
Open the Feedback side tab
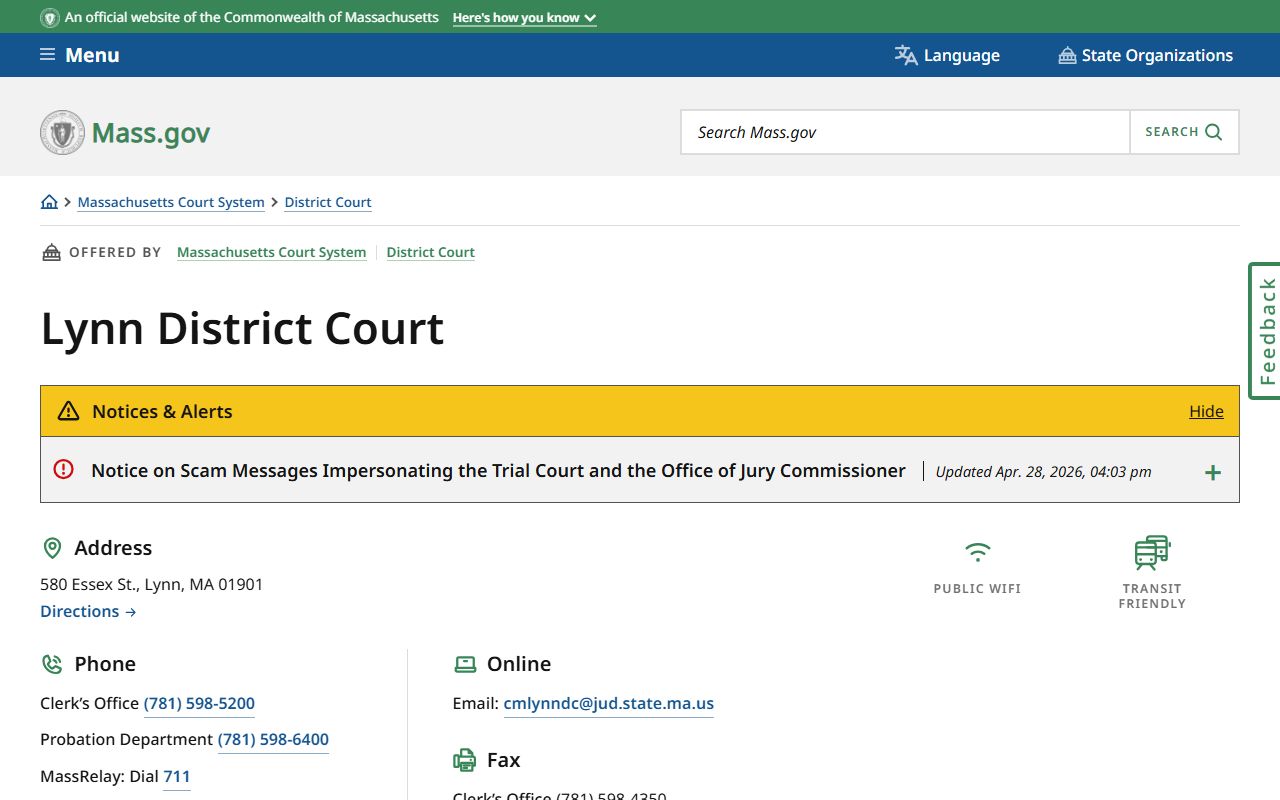coord(1265,331)
